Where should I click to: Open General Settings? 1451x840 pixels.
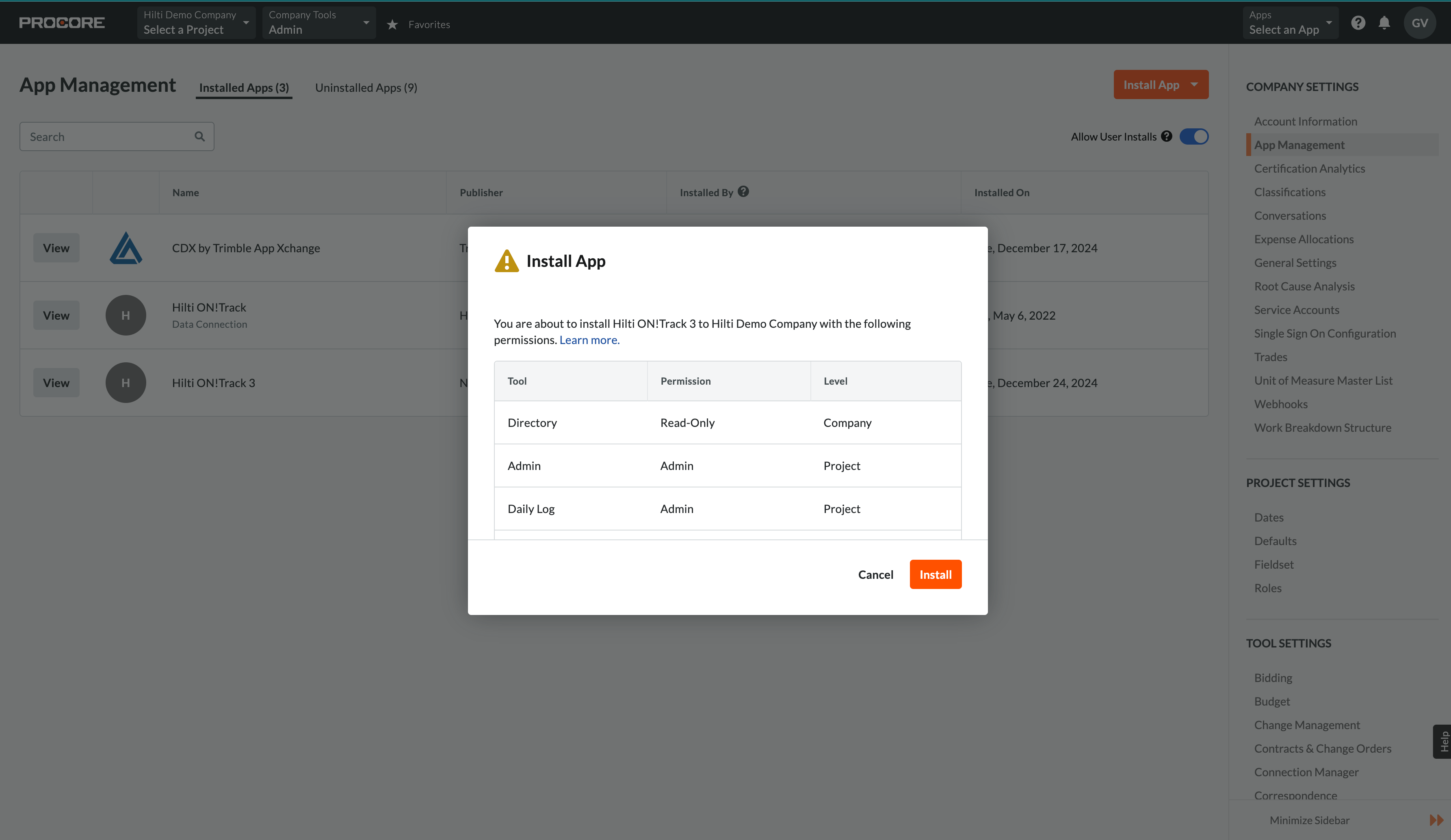coord(1295,263)
